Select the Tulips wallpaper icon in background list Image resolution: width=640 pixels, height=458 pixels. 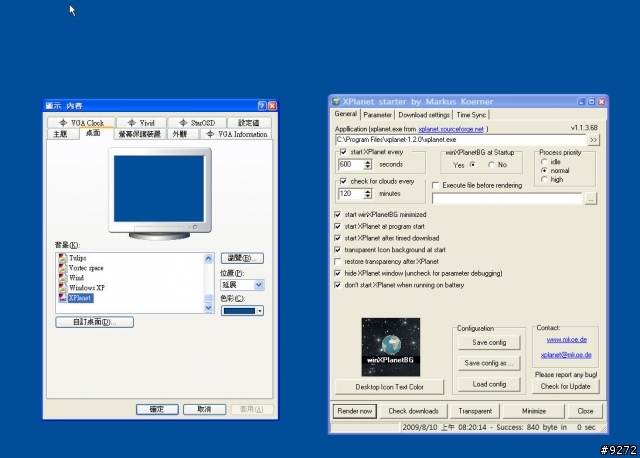click(63, 258)
